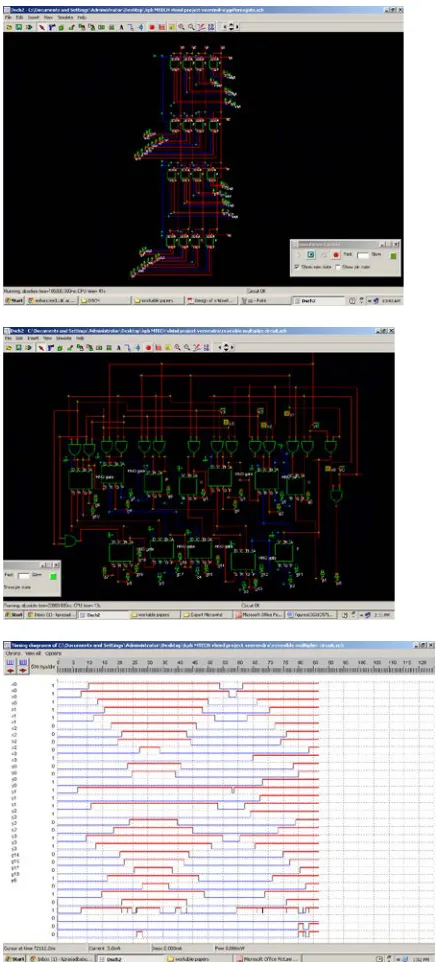Click time ruler at top of timing diagram
Viewport: 436px width, 962px height.
245,666
